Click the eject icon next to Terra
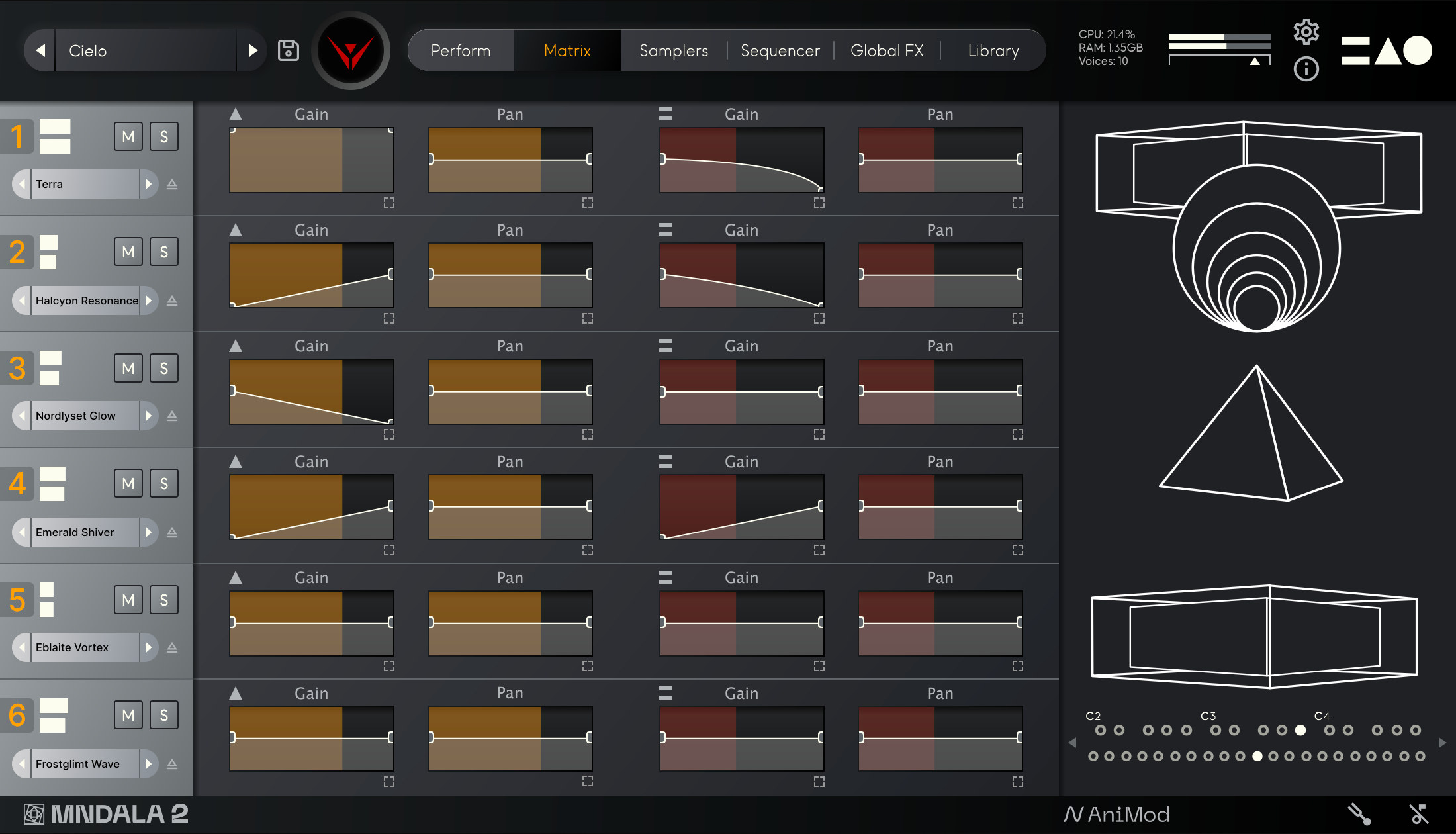 point(172,185)
